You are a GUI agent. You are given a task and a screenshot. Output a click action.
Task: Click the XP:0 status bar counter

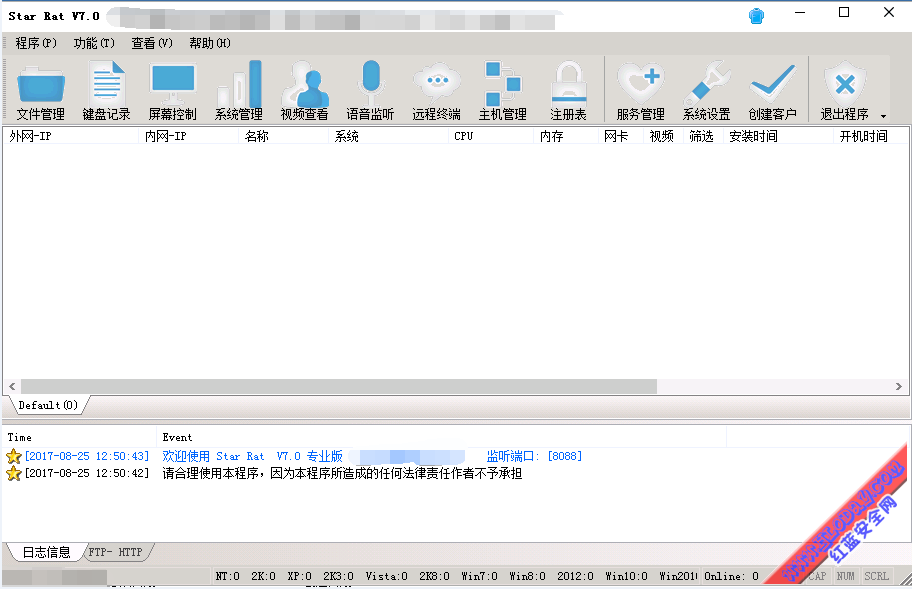300,576
